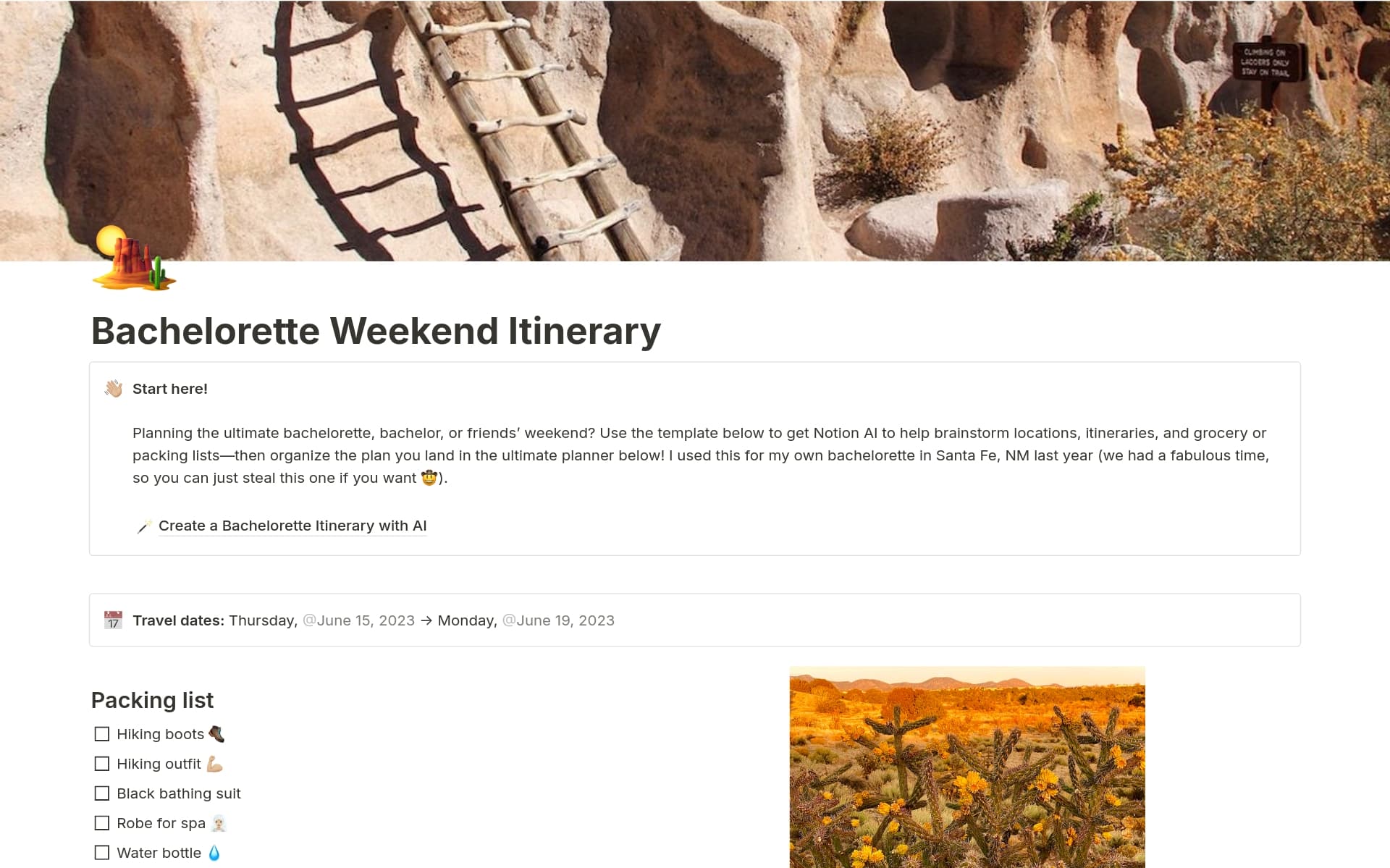Check the Hiking outfit checkbox
This screenshot has height=868, width=1390.
101,764
